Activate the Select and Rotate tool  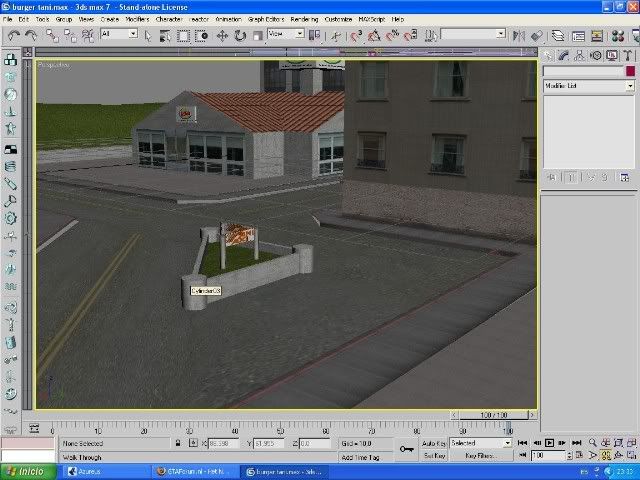(x=240, y=36)
